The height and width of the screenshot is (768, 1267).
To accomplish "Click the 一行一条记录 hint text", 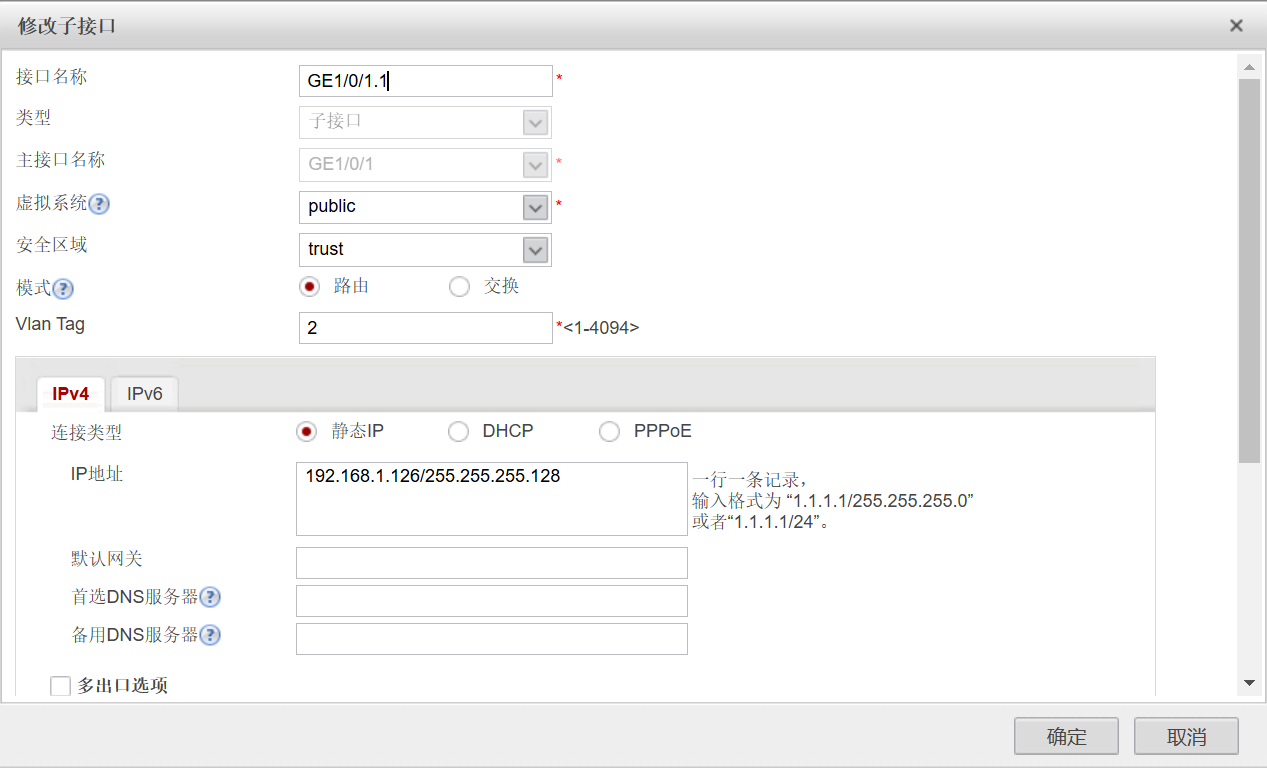I will [x=750, y=478].
